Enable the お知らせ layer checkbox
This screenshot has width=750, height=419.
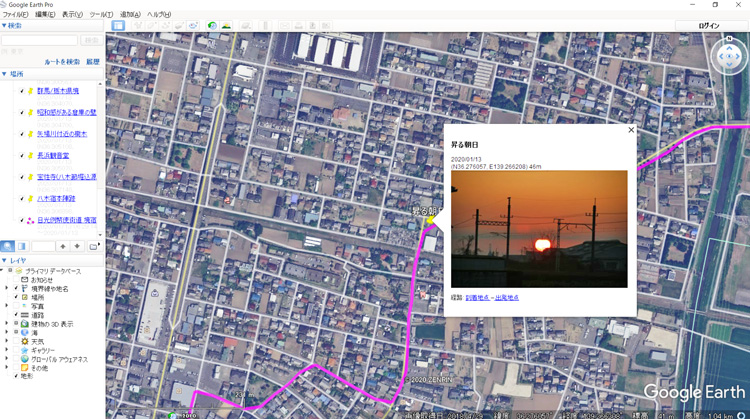16,280
